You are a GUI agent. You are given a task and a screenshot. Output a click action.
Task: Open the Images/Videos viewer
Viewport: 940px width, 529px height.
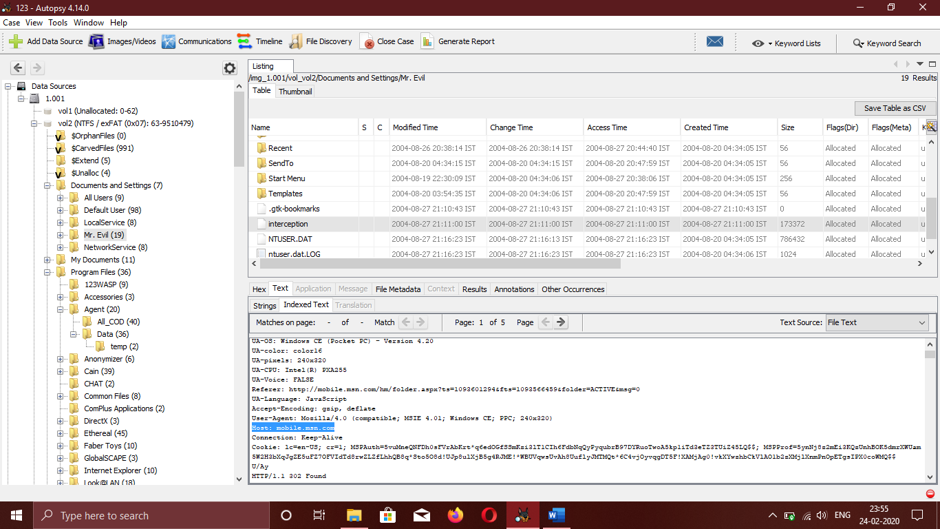[97, 42]
